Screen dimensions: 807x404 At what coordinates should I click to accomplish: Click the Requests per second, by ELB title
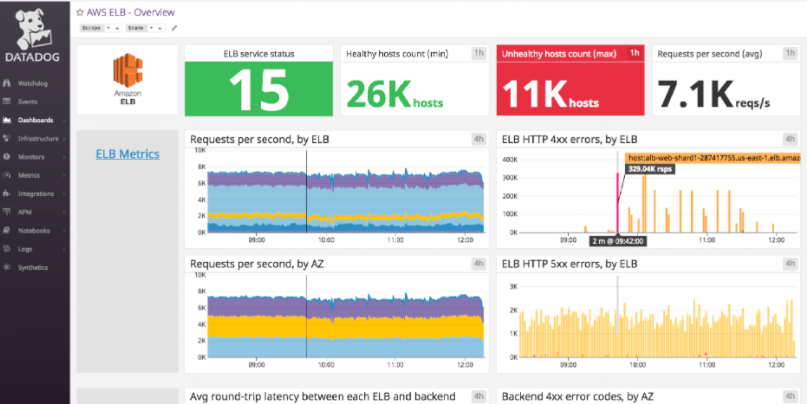click(260, 139)
